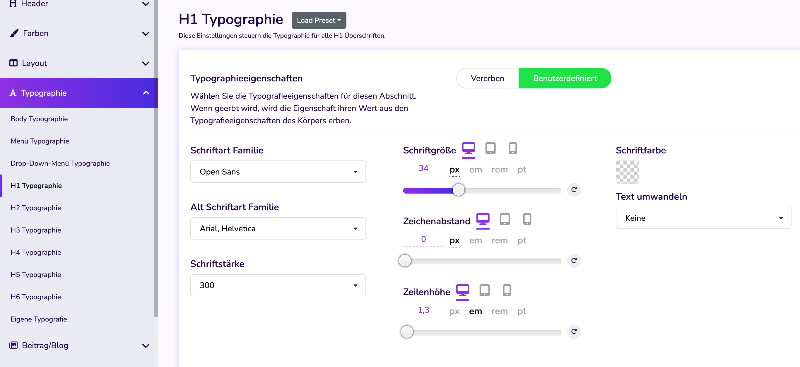Open the Text umwandeln dropdown

[x=704, y=218]
